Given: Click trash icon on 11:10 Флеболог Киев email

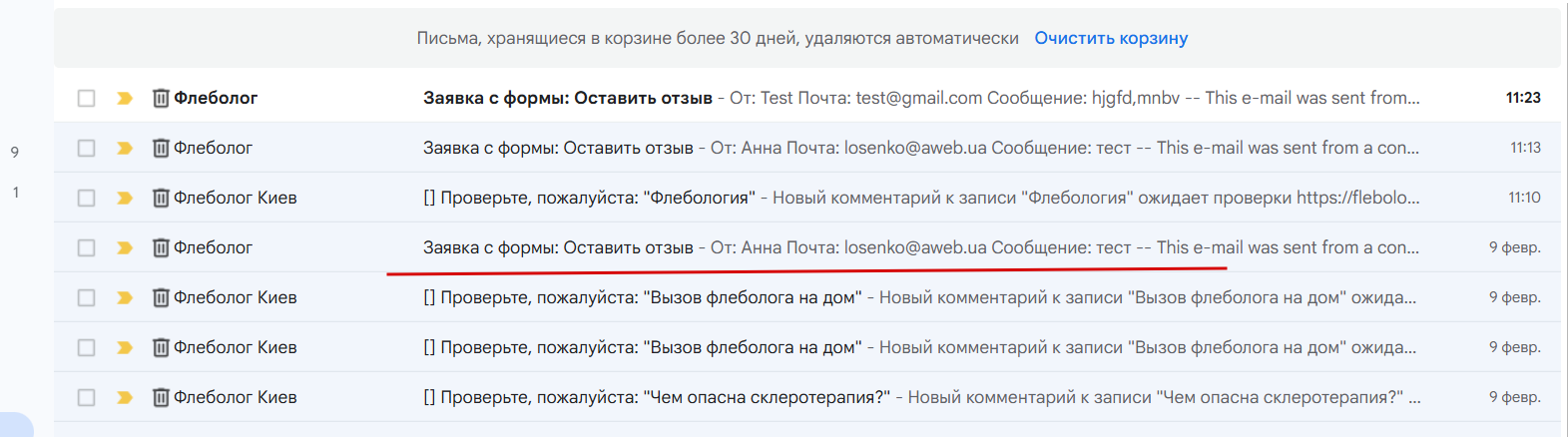Looking at the screenshot, I should pyautogui.click(x=161, y=198).
